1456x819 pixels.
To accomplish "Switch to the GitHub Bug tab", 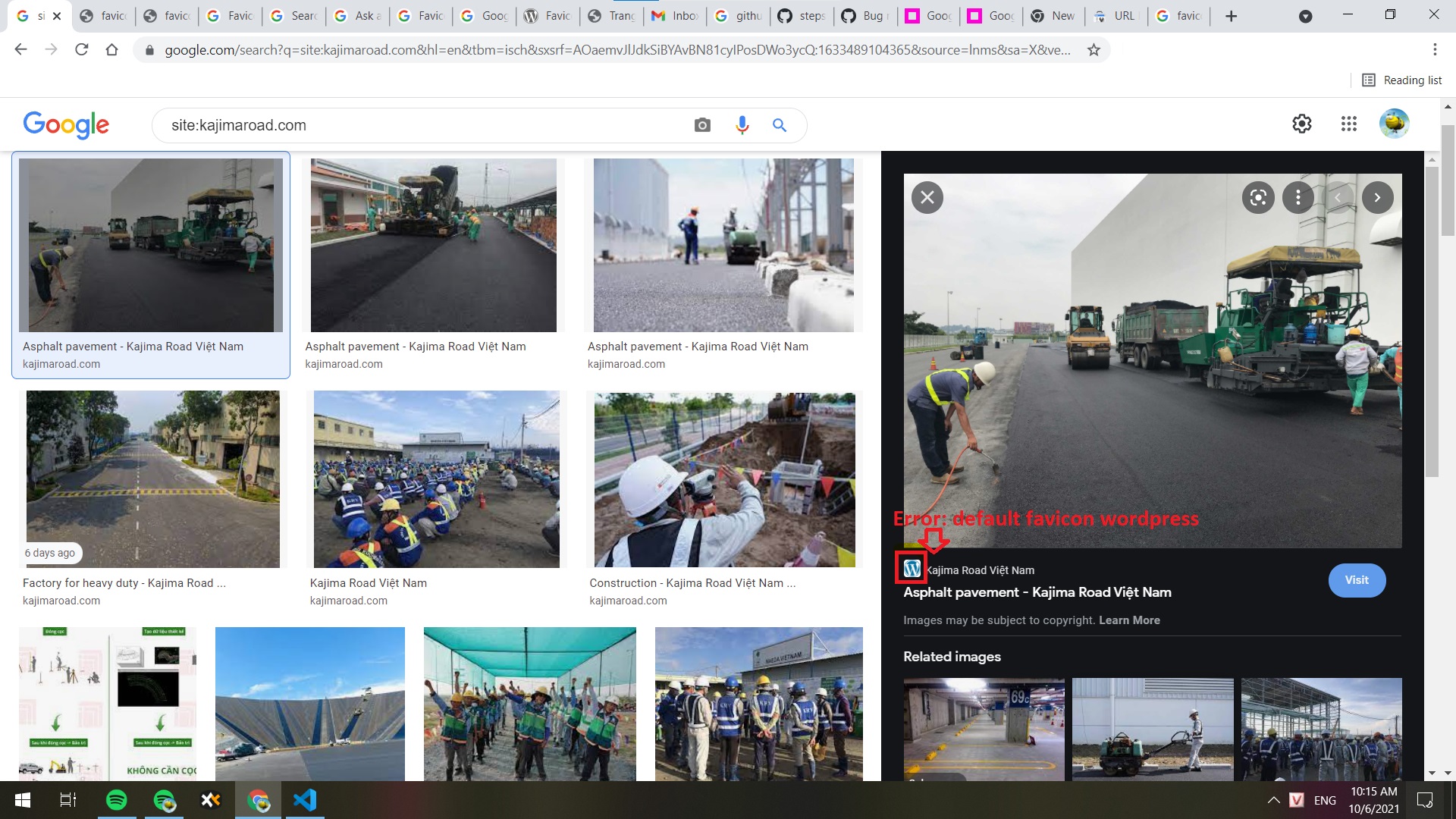I will click(x=866, y=16).
